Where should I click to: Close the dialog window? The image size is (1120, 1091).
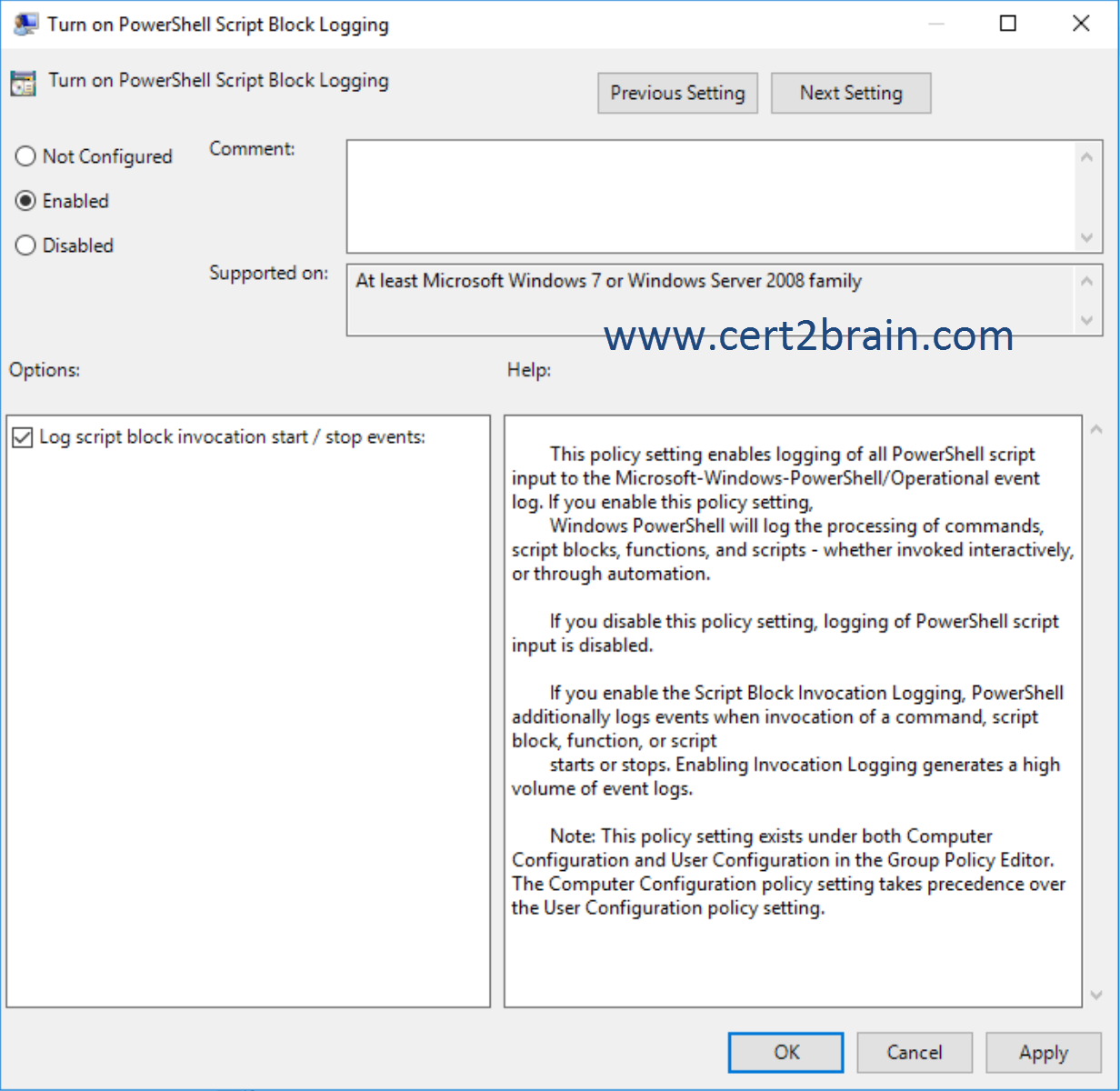click(x=1081, y=24)
